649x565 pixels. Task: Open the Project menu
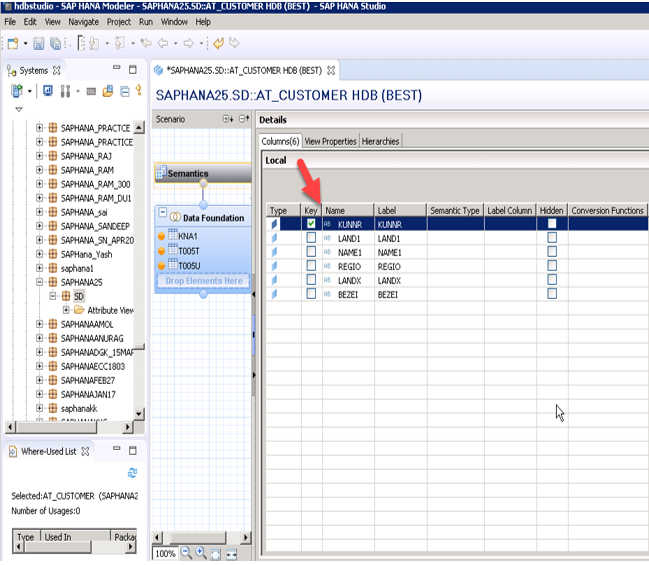119,22
